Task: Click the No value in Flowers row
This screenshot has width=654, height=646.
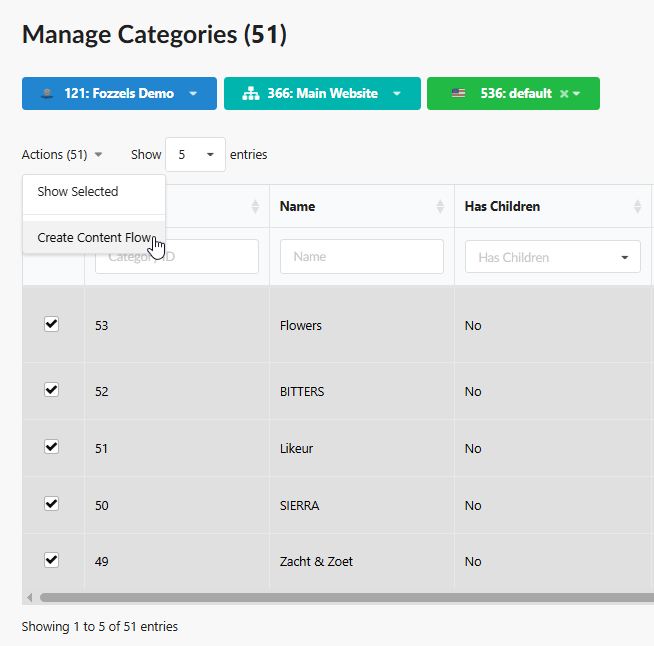Action: point(473,325)
